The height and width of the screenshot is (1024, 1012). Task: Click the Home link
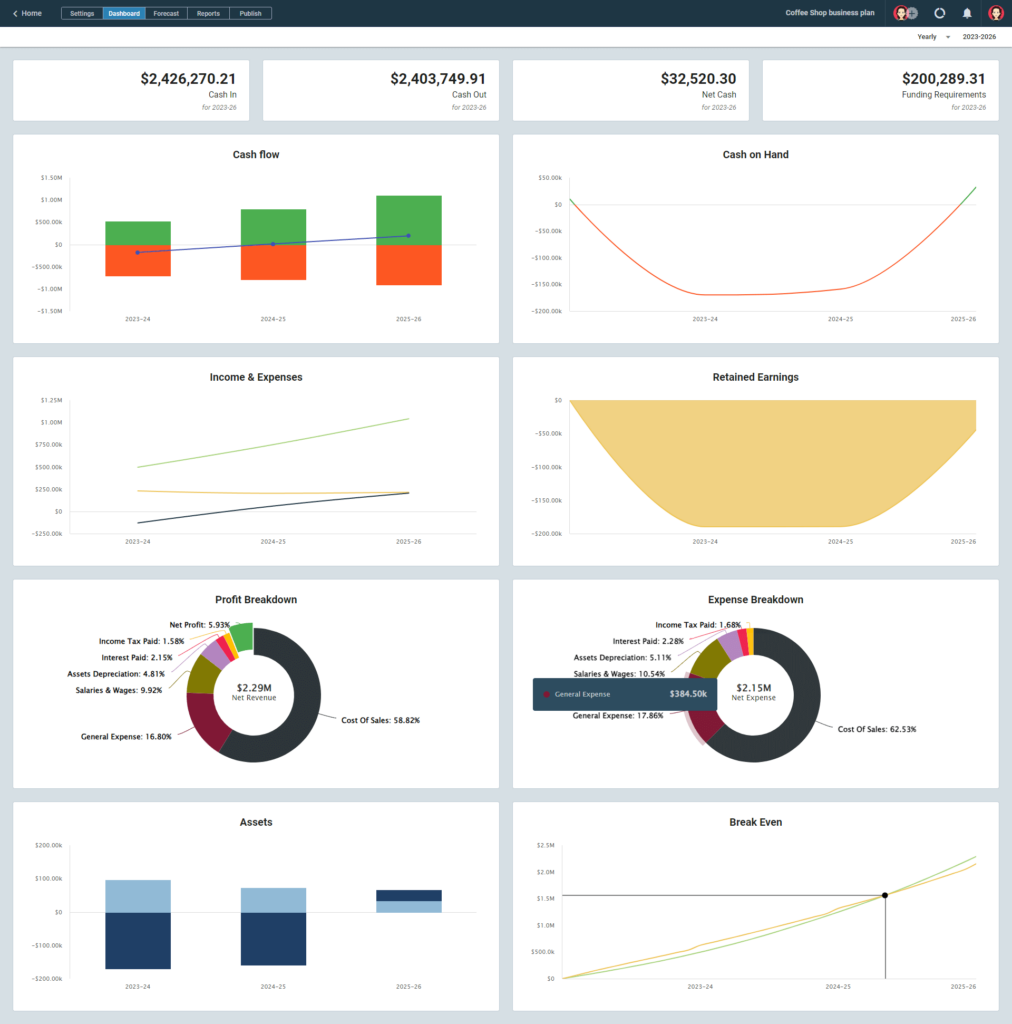(x=32, y=13)
